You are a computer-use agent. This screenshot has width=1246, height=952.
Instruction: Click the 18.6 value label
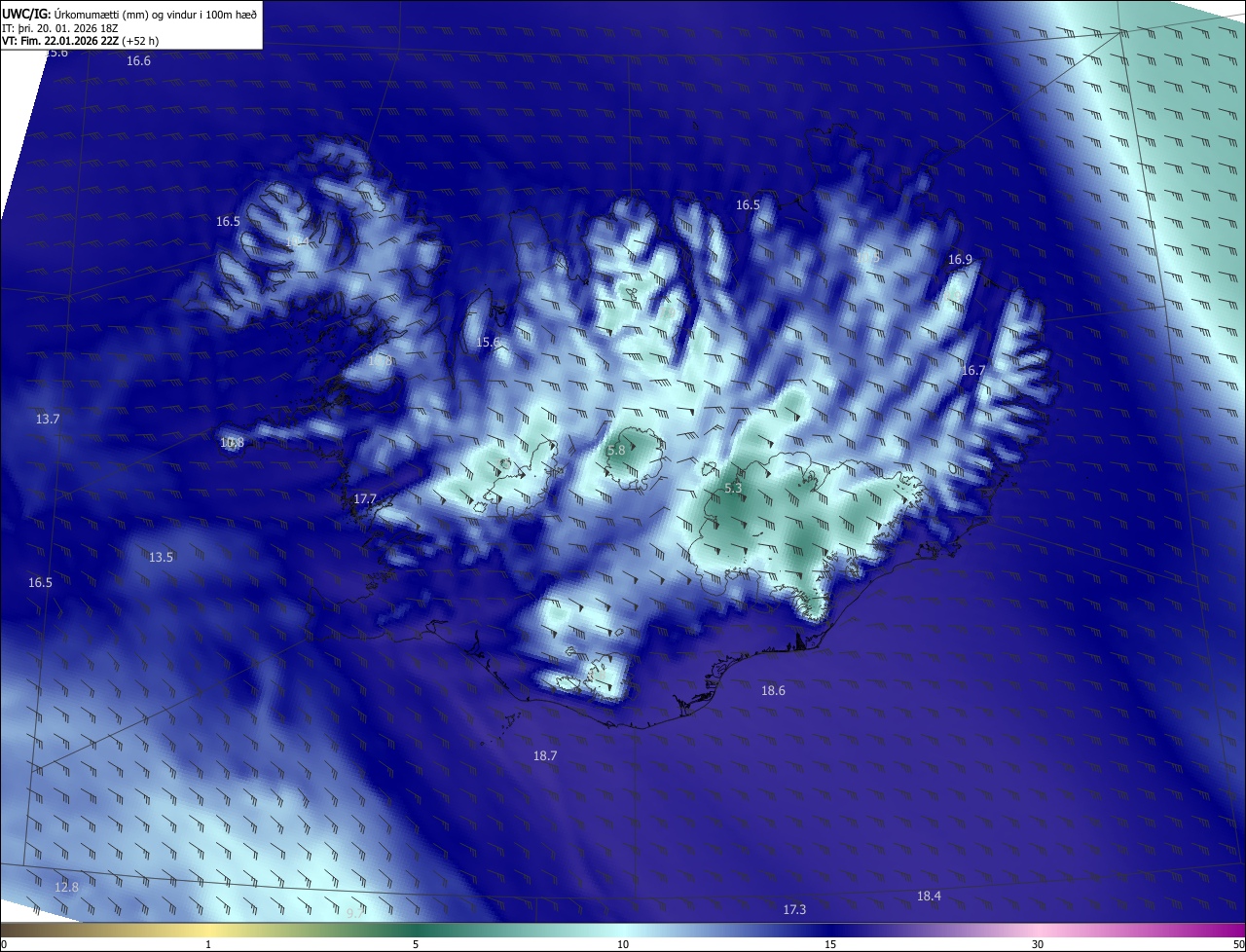tap(773, 691)
